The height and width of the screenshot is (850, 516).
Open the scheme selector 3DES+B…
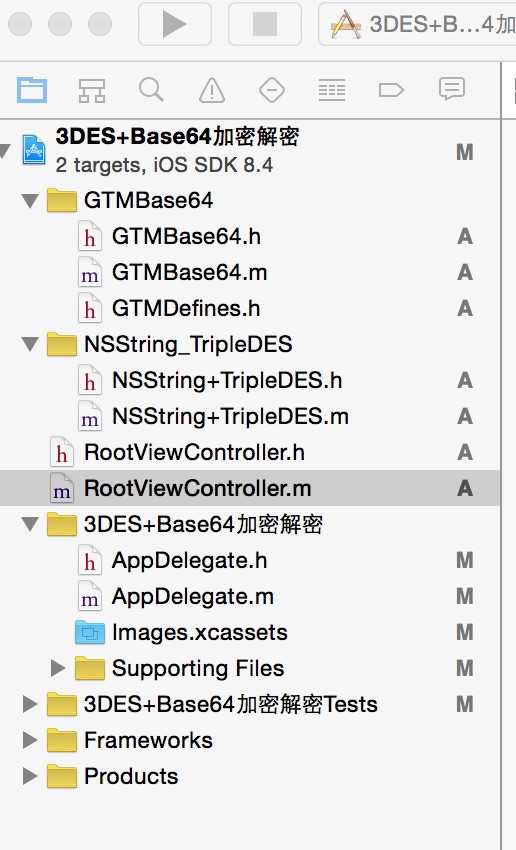[x=417, y=24]
